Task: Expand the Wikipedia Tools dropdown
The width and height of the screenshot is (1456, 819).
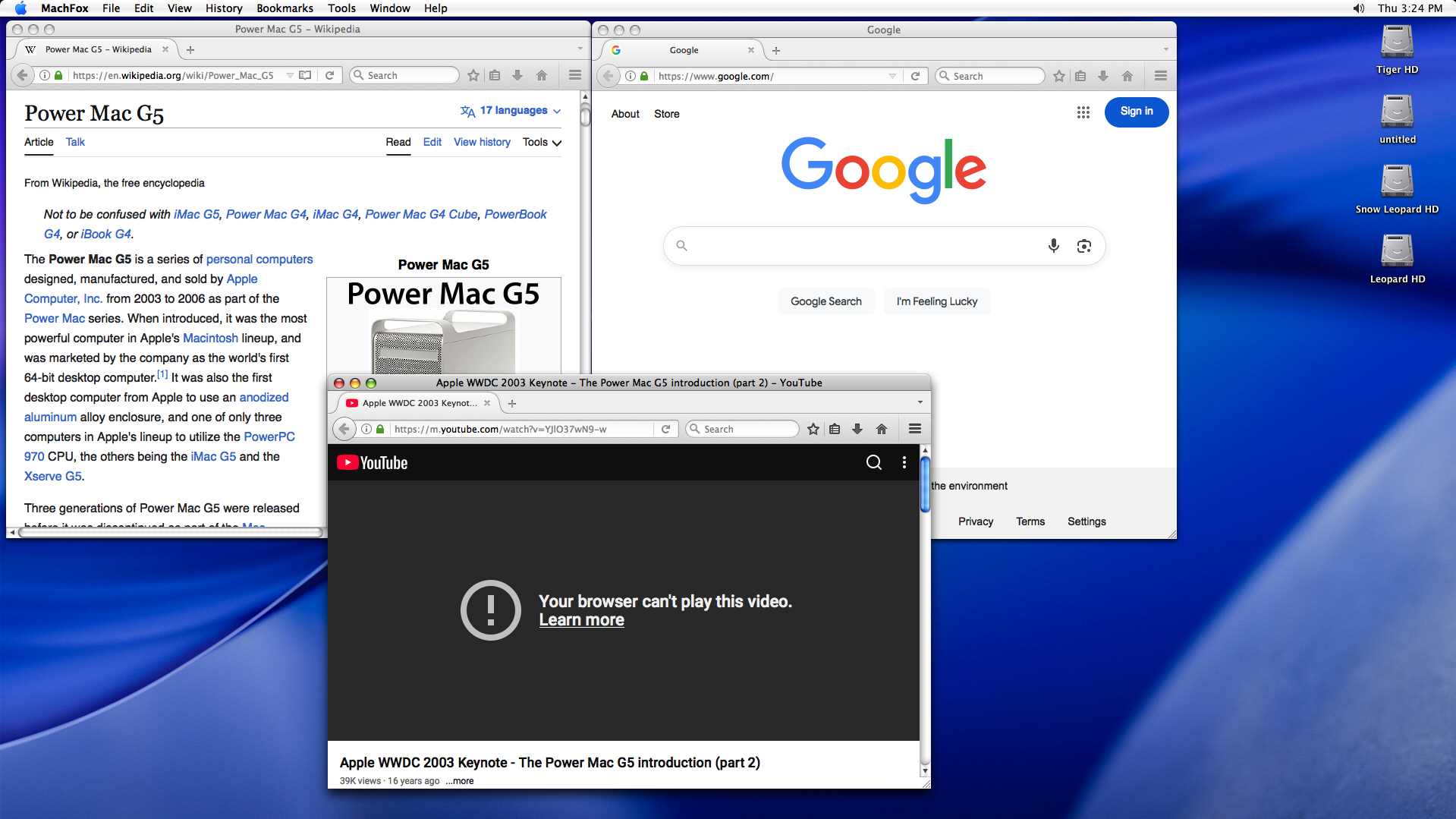Action: 542,142
